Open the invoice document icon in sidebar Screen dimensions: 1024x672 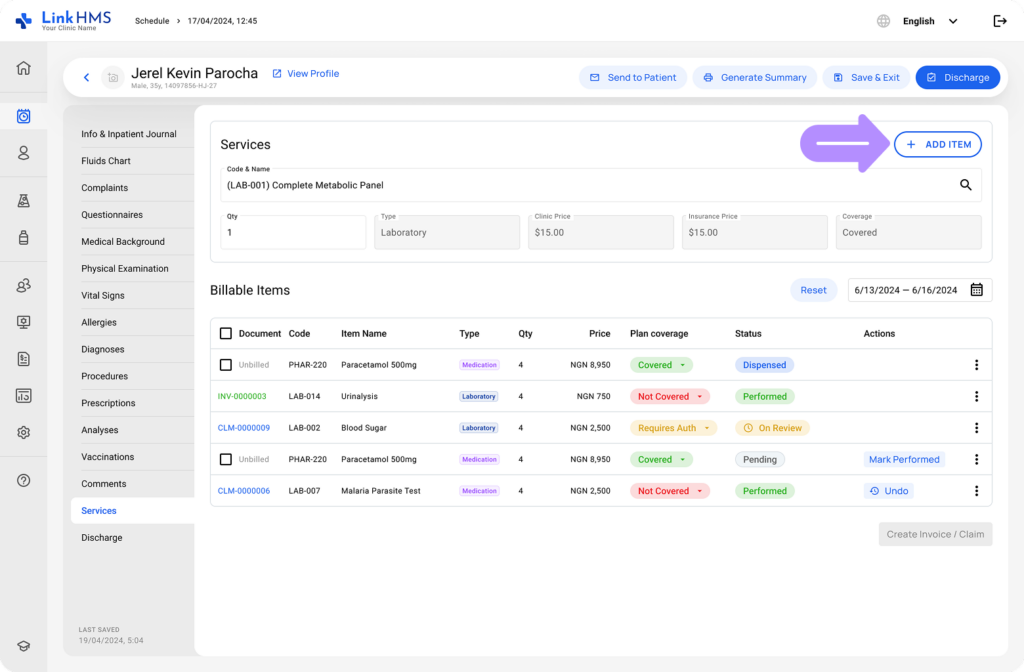(x=24, y=359)
